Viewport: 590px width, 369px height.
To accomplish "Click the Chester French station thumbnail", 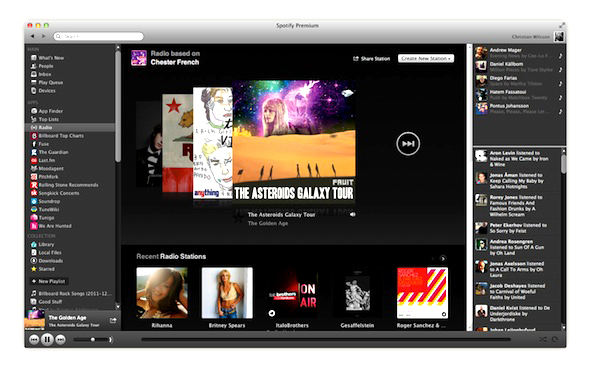I will [138, 58].
